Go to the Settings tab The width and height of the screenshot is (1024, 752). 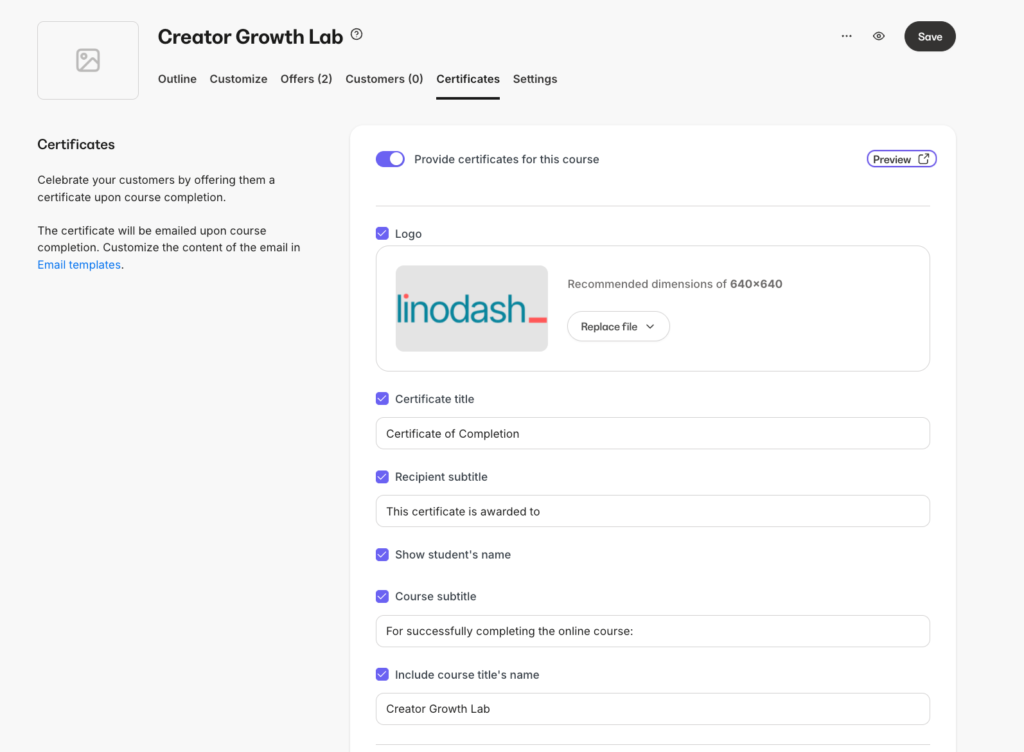point(535,79)
